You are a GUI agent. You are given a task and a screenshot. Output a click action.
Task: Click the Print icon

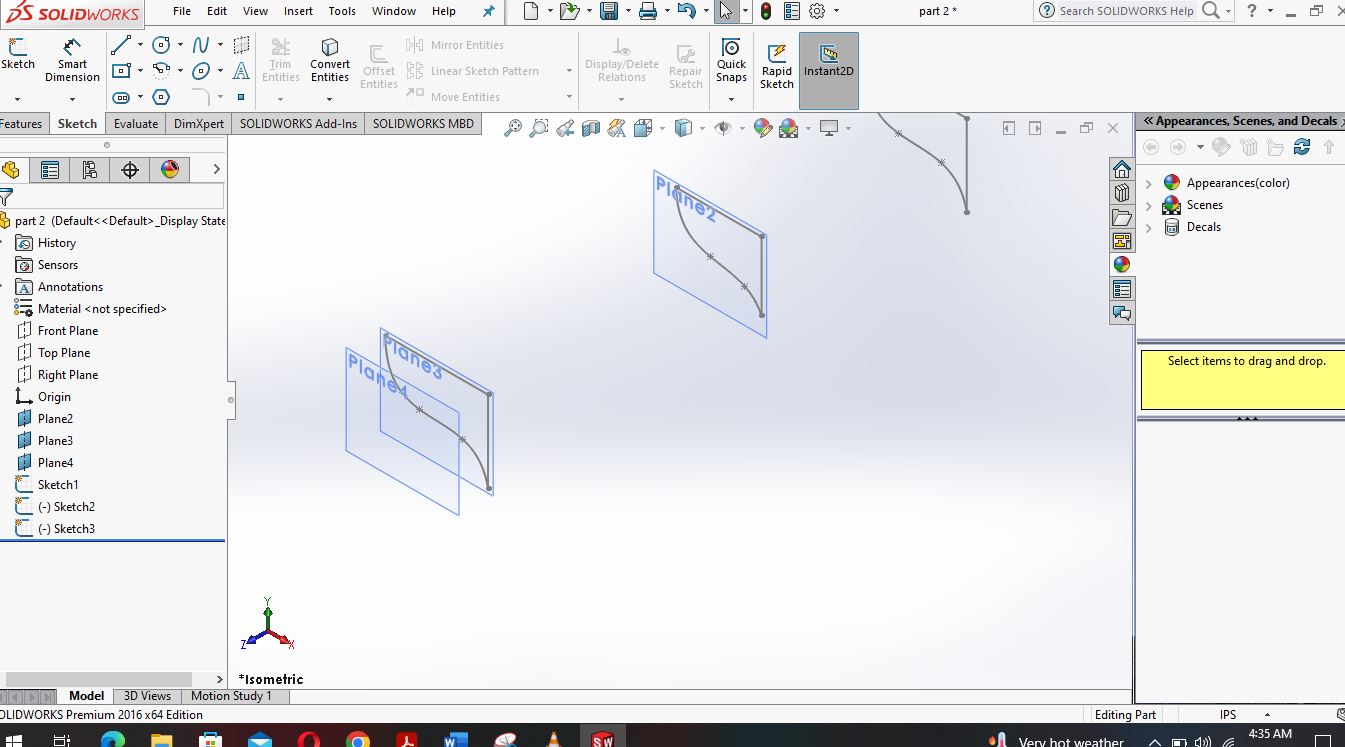coord(647,11)
